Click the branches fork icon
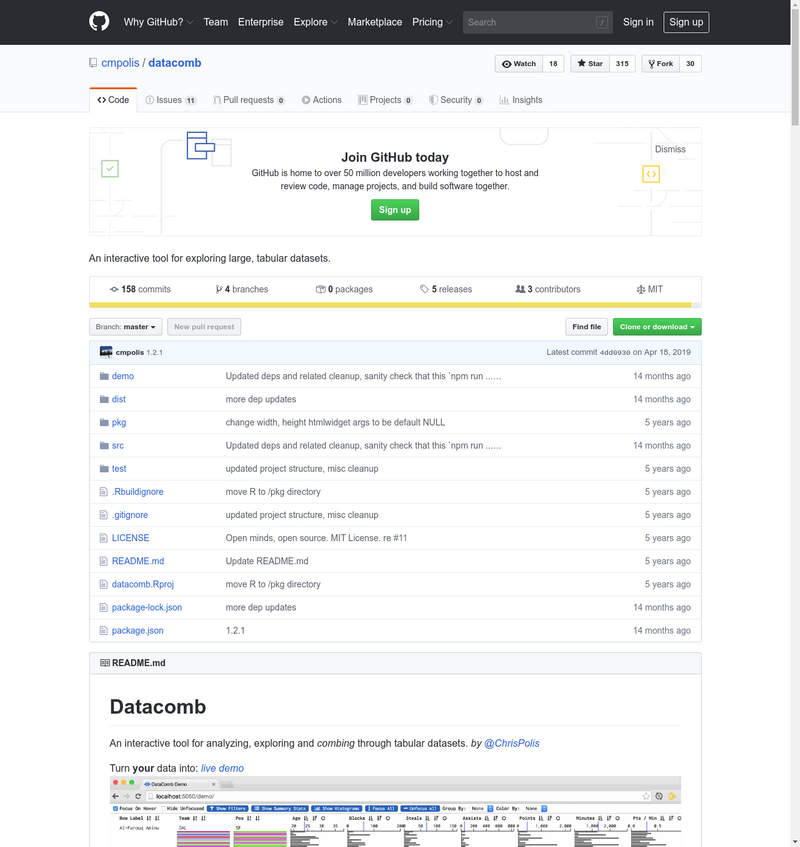 coord(219,290)
